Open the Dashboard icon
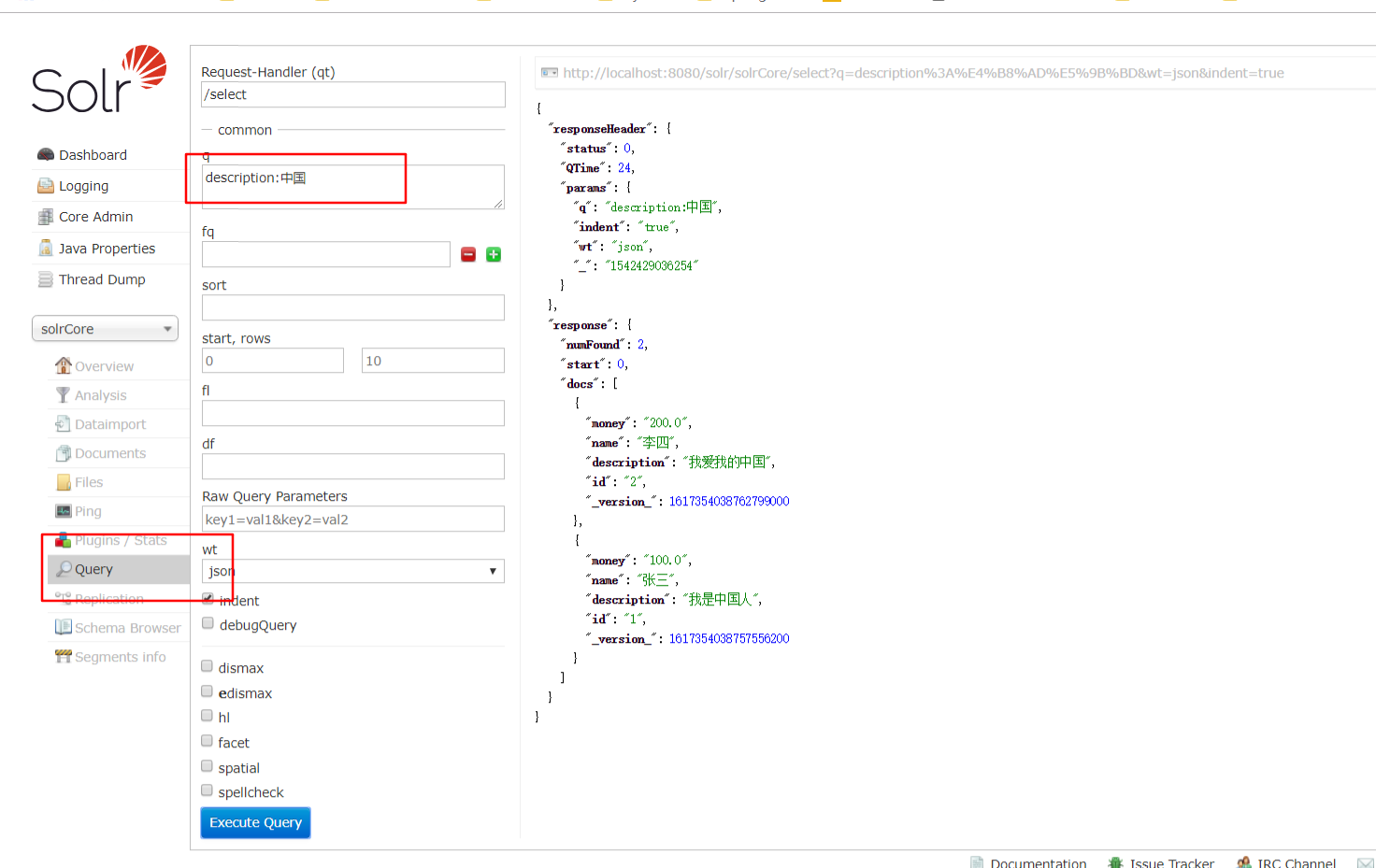Image resolution: width=1376 pixels, height=868 pixels. pyautogui.click(x=45, y=155)
